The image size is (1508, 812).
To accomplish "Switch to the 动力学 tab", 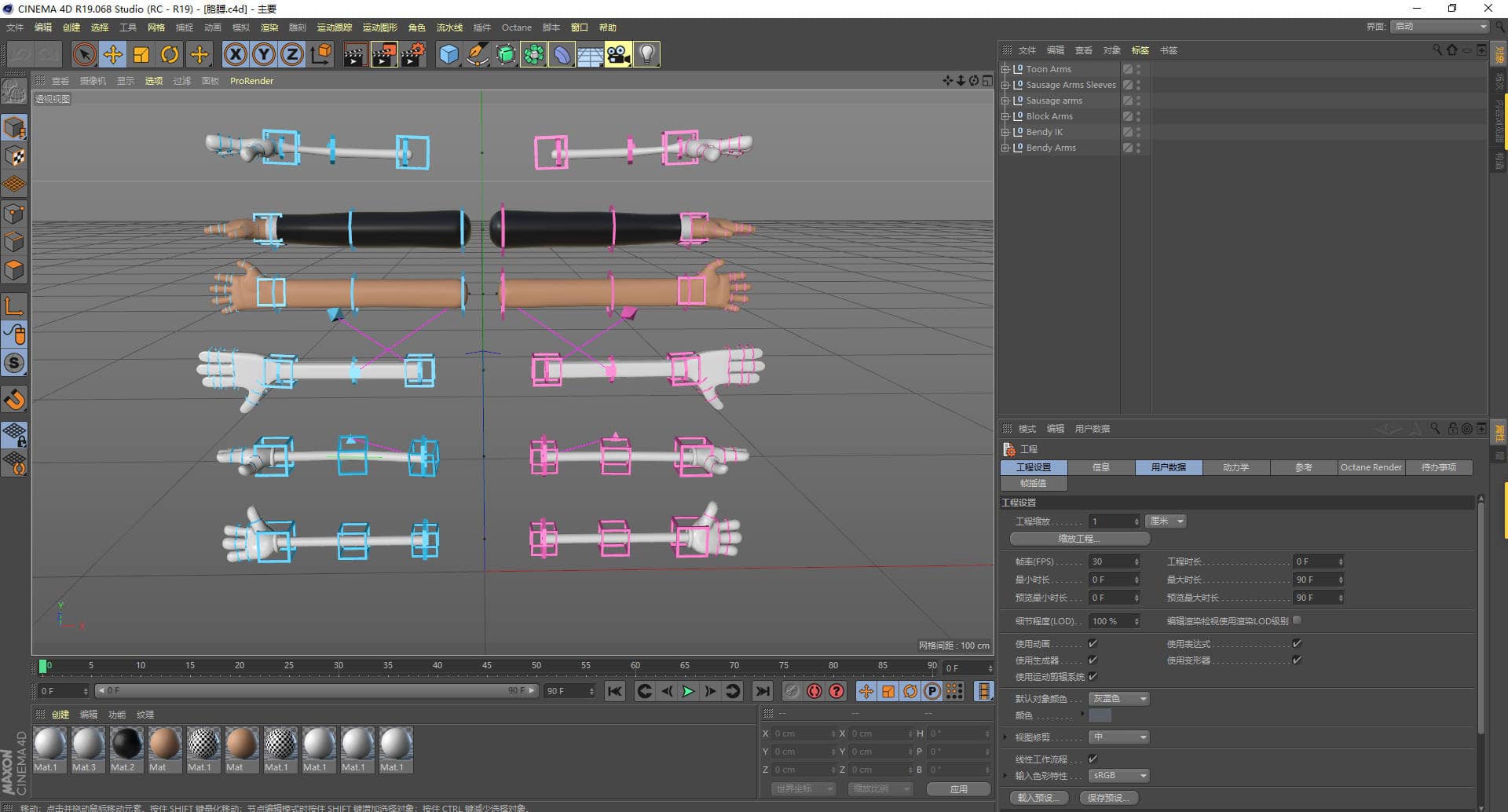I will [x=1235, y=467].
